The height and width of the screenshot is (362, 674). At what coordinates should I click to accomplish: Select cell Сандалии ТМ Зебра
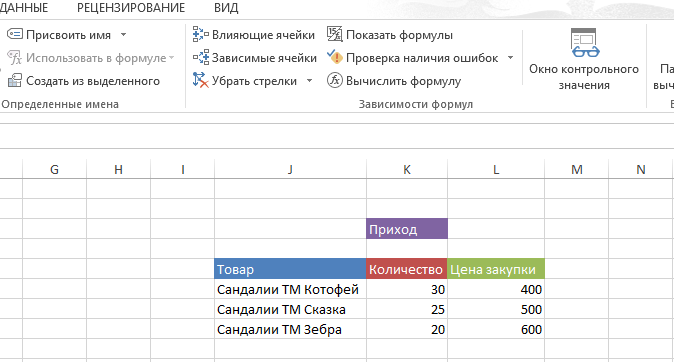tap(290, 329)
